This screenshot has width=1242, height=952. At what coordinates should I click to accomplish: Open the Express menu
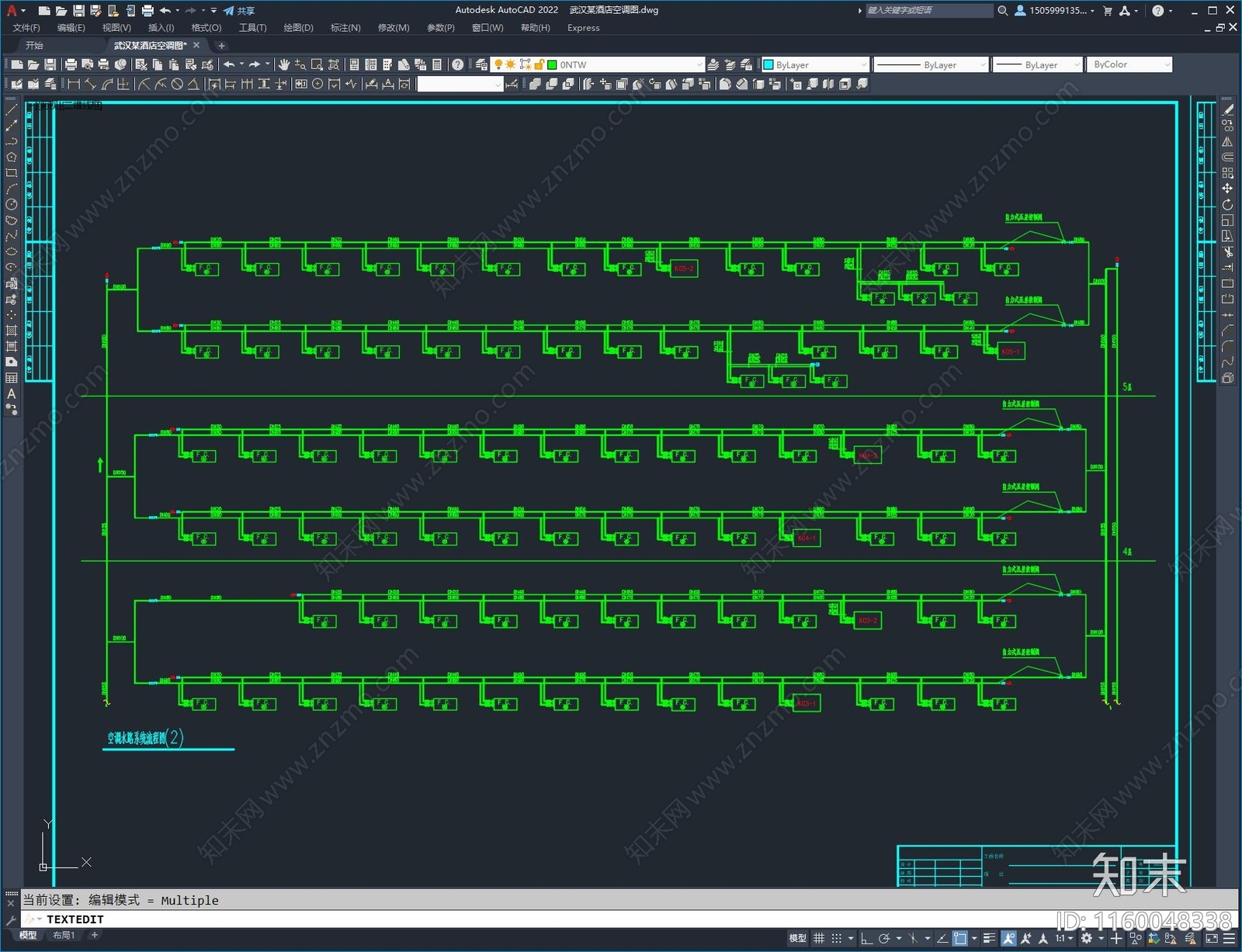click(583, 28)
